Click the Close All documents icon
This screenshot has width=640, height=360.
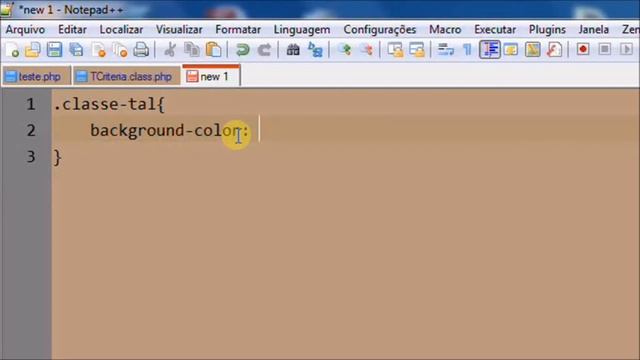tap(120, 50)
